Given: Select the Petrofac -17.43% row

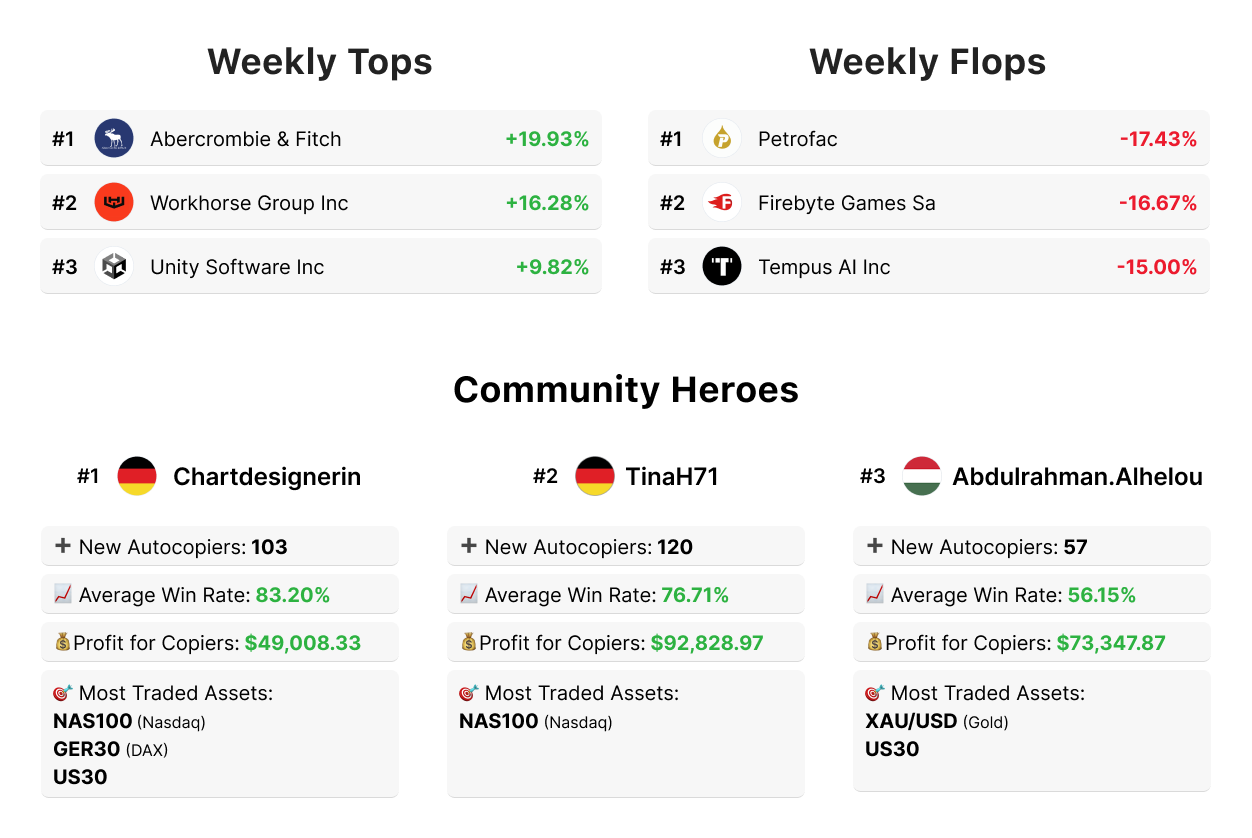Looking at the screenshot, I should [x=928, y=139].
